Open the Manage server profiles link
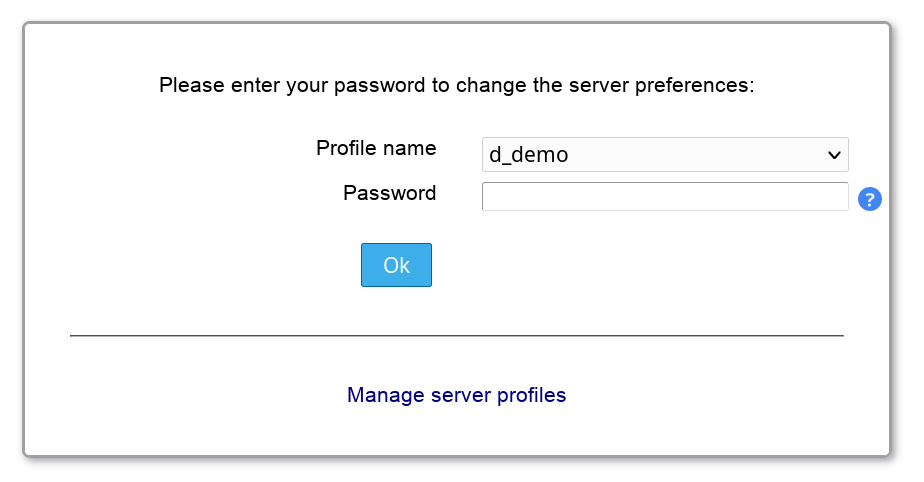 (x=456, y=395)
